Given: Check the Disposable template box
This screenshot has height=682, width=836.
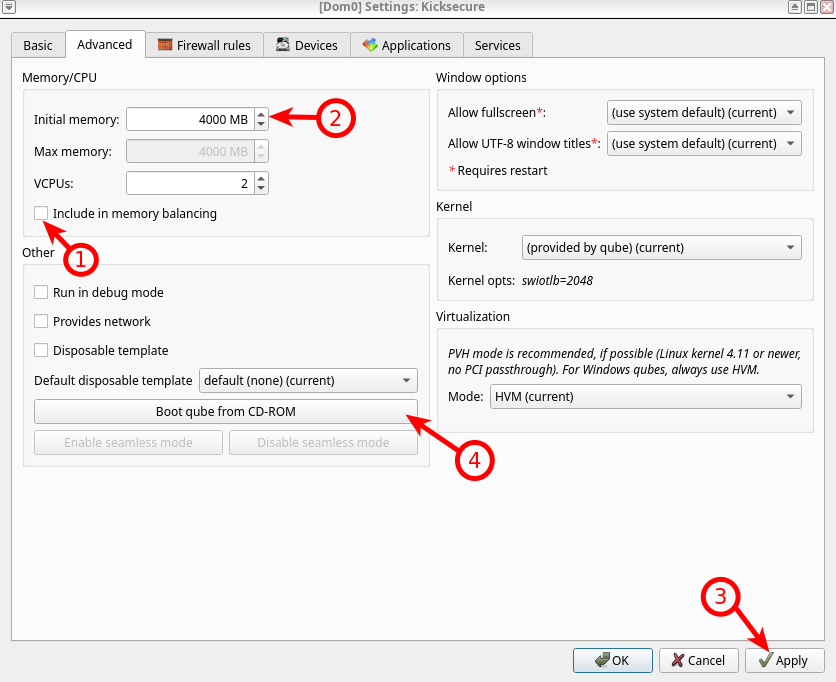Looking at the screenshot, I should coord(41,351).
